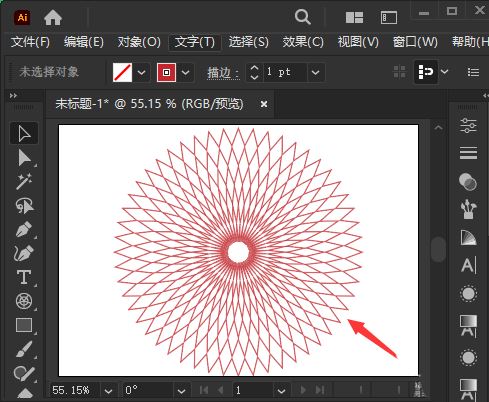Collapse the right panel dock arrows
This screenshot has width=489, height=402.
(x=486, y=96)
